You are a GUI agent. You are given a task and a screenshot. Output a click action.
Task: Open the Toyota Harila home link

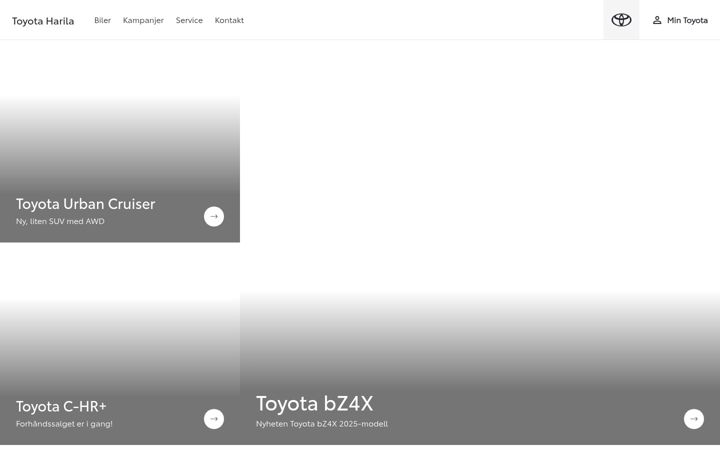(x=43, y=21)
